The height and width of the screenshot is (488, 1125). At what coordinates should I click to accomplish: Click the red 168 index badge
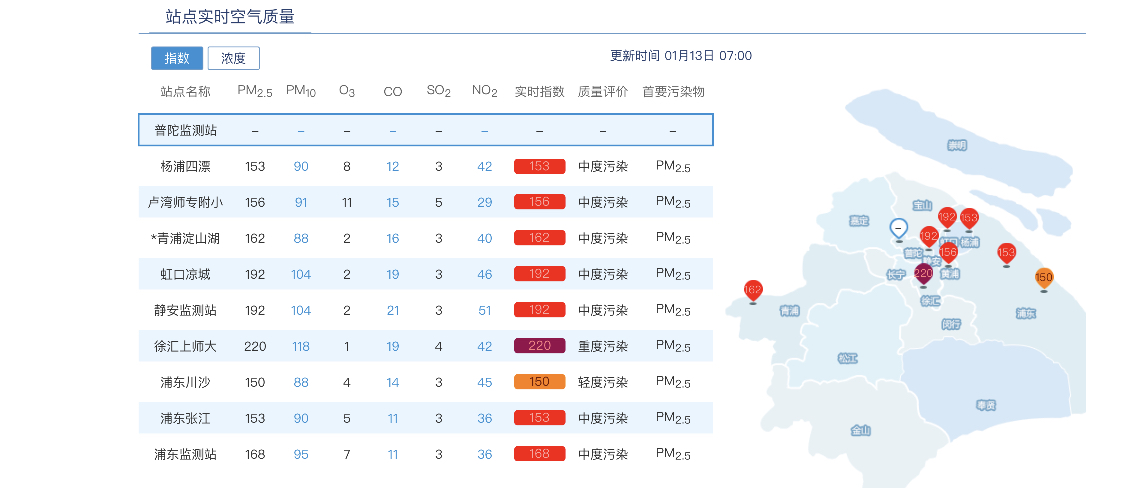(539, 454)
